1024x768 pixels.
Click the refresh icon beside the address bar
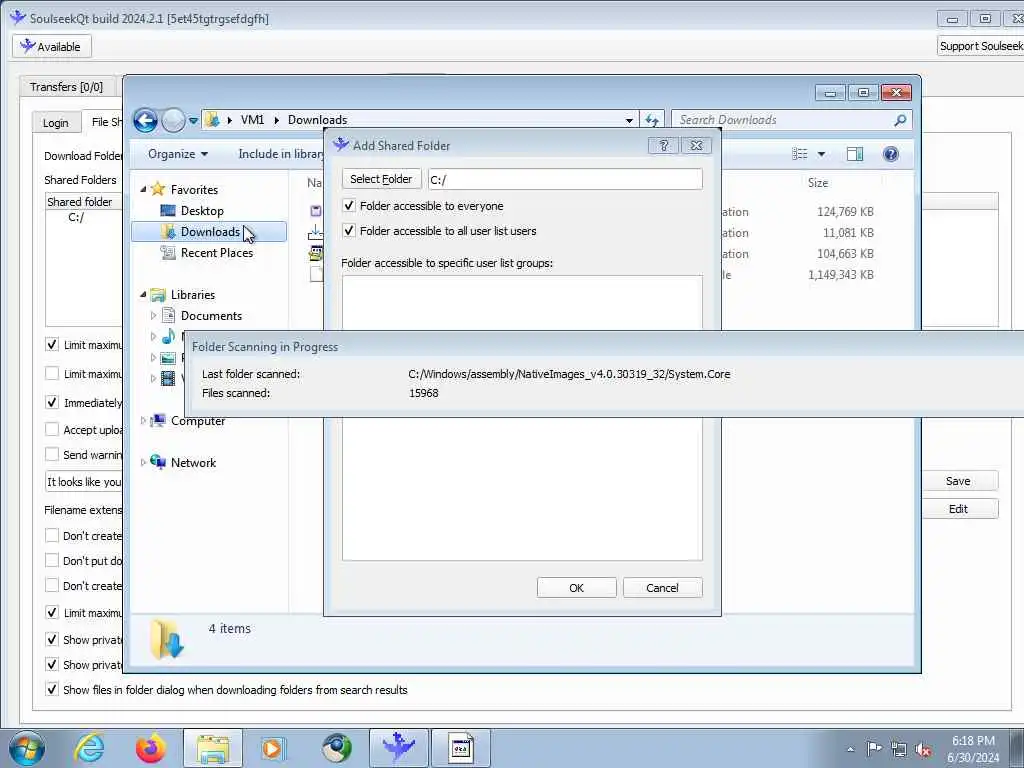(x=652, y=120)
